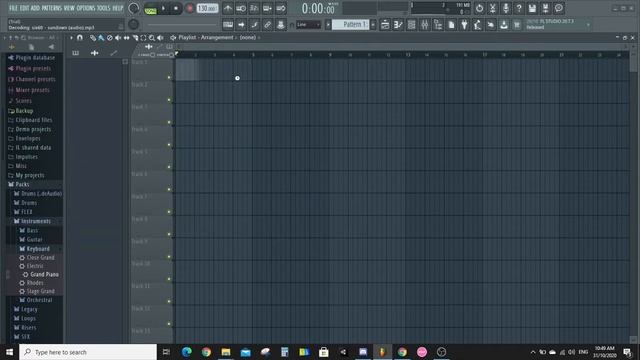The height and width of the screenshot is (360, 640).
Task: Click the red Record button
Action: [189, 8]
